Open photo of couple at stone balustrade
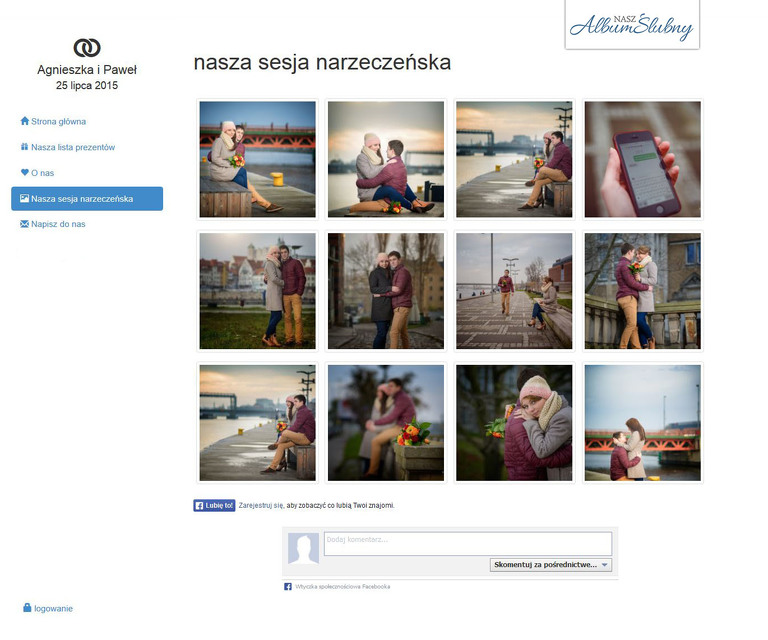 pyautogui.click(x=643, y=291)
